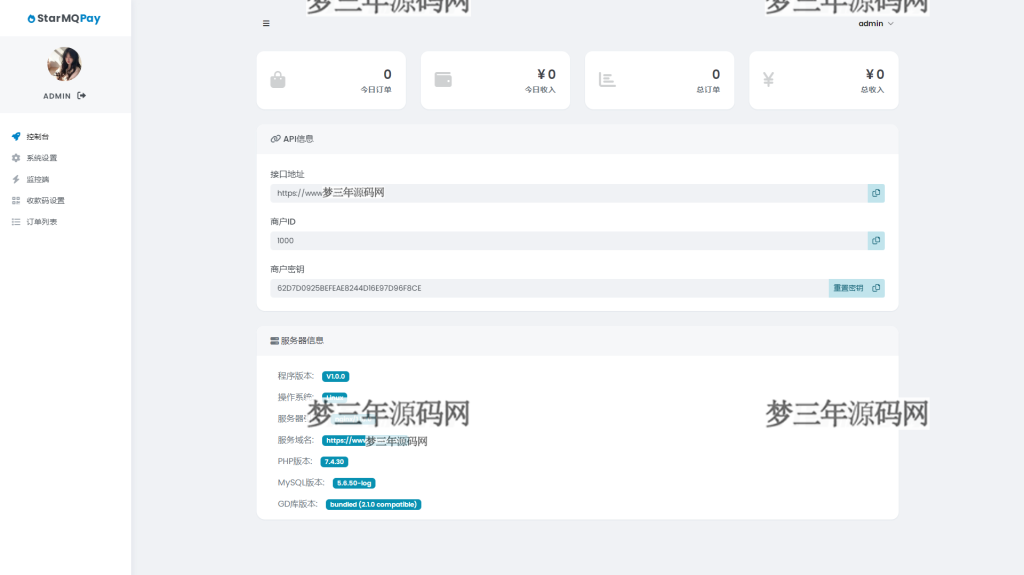Click the chart icon on 总订单 card

(x=607, y=80)
